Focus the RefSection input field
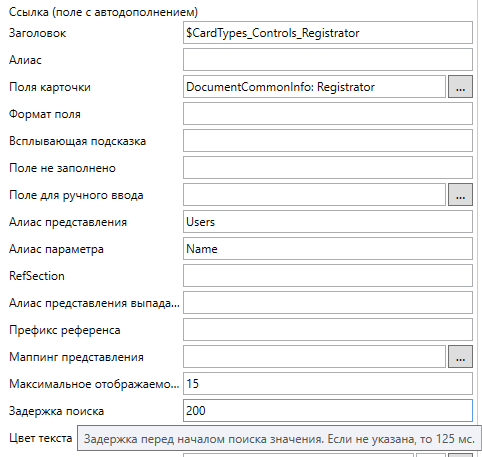This screenshot has width=482, height=457. click(x=328, y=276)
